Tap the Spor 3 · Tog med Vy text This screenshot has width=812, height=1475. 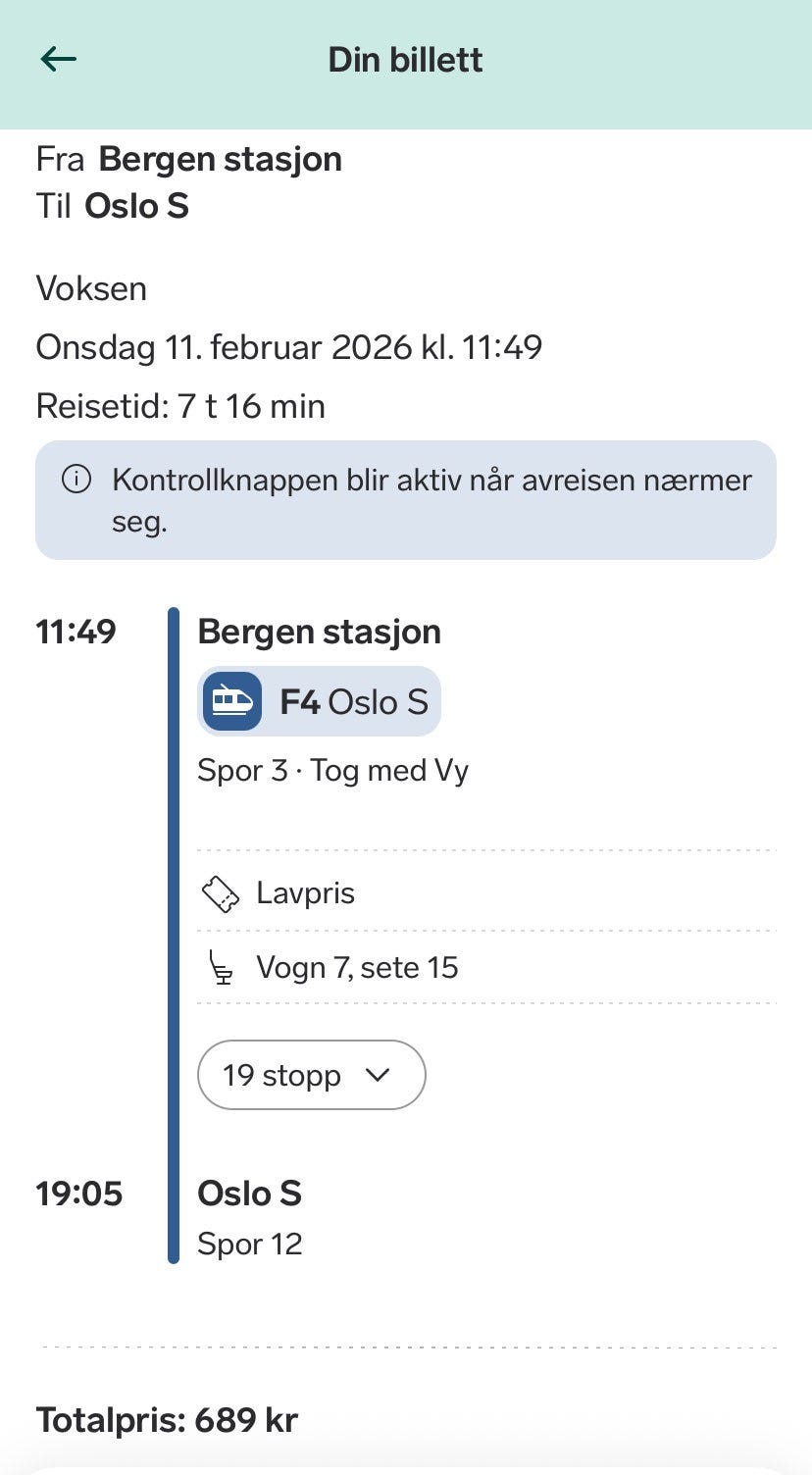(332, 771)
